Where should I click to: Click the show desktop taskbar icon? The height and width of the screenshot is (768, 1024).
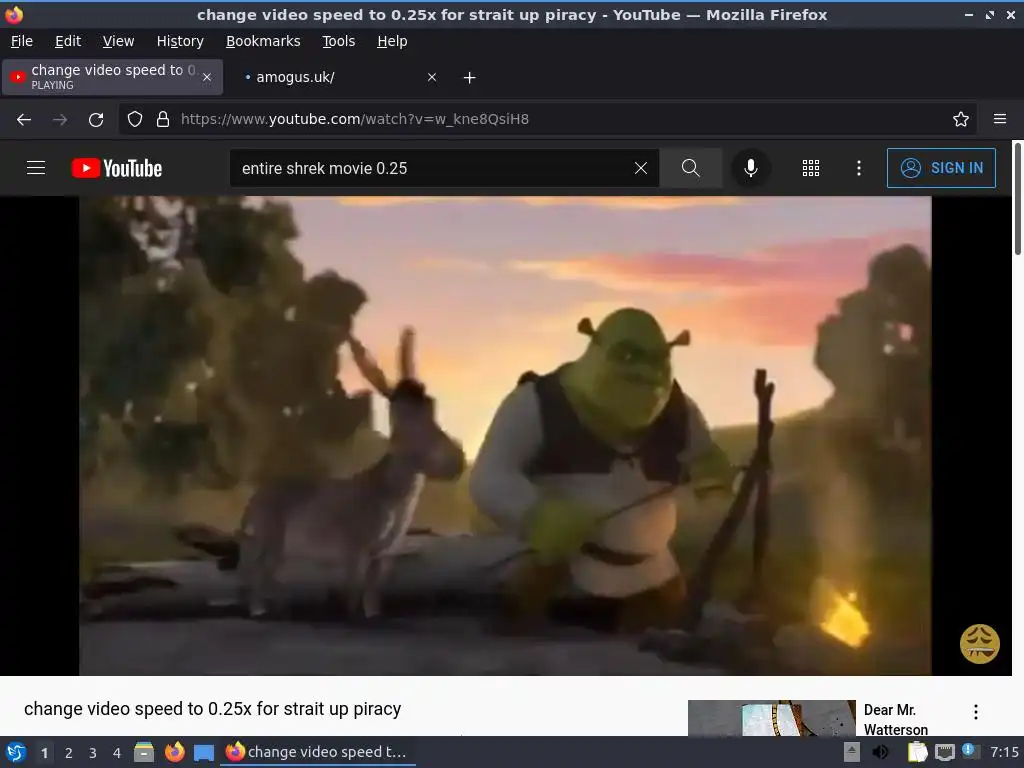204,752
